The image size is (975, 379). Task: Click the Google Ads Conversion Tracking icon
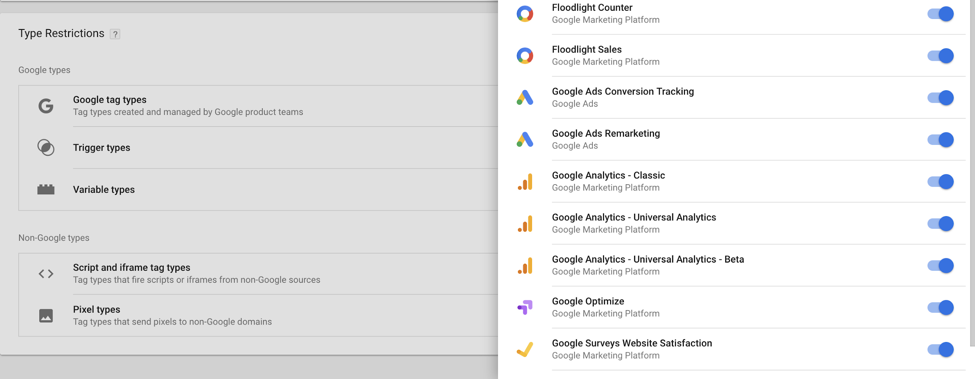tap(525, 98)
